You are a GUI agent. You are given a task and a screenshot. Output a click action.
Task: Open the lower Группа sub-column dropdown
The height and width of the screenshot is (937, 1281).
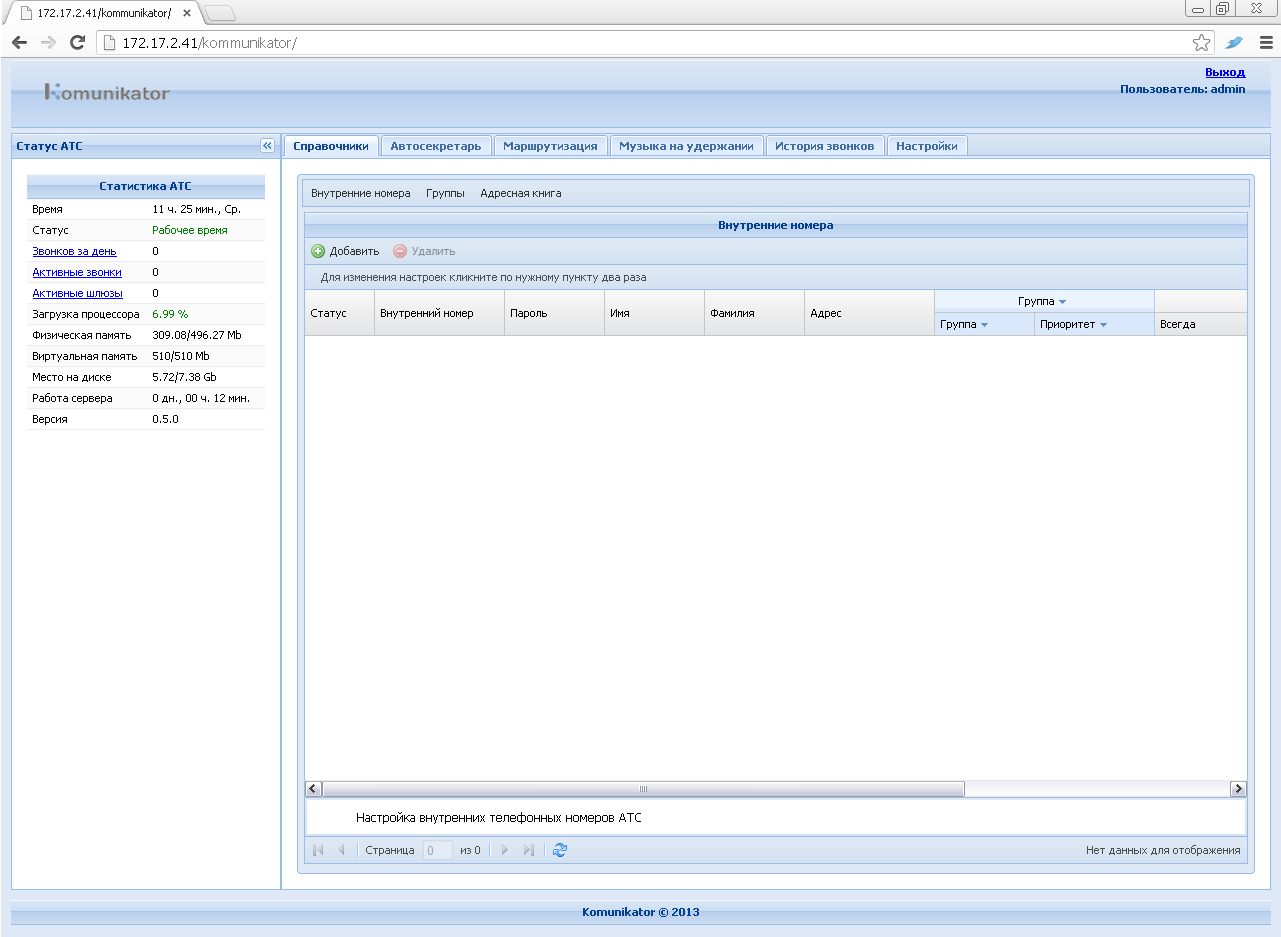click(984, 325)
